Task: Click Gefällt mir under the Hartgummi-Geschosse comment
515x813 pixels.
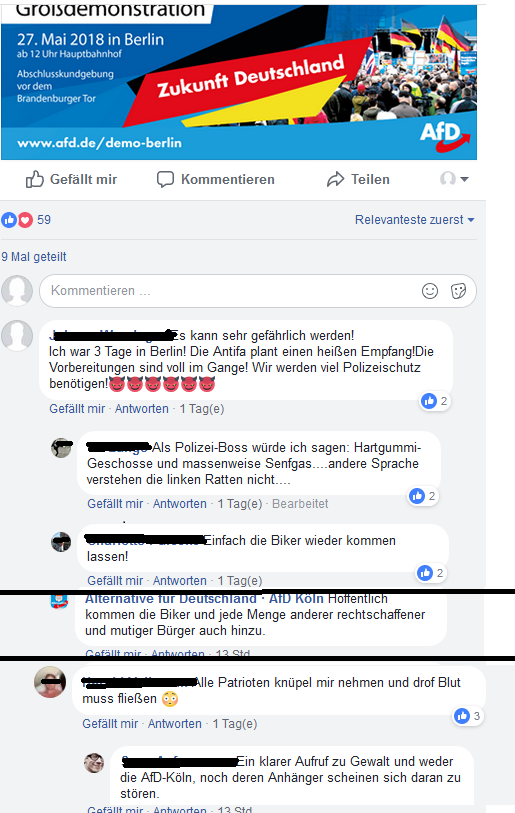Action: pos(115,503)
